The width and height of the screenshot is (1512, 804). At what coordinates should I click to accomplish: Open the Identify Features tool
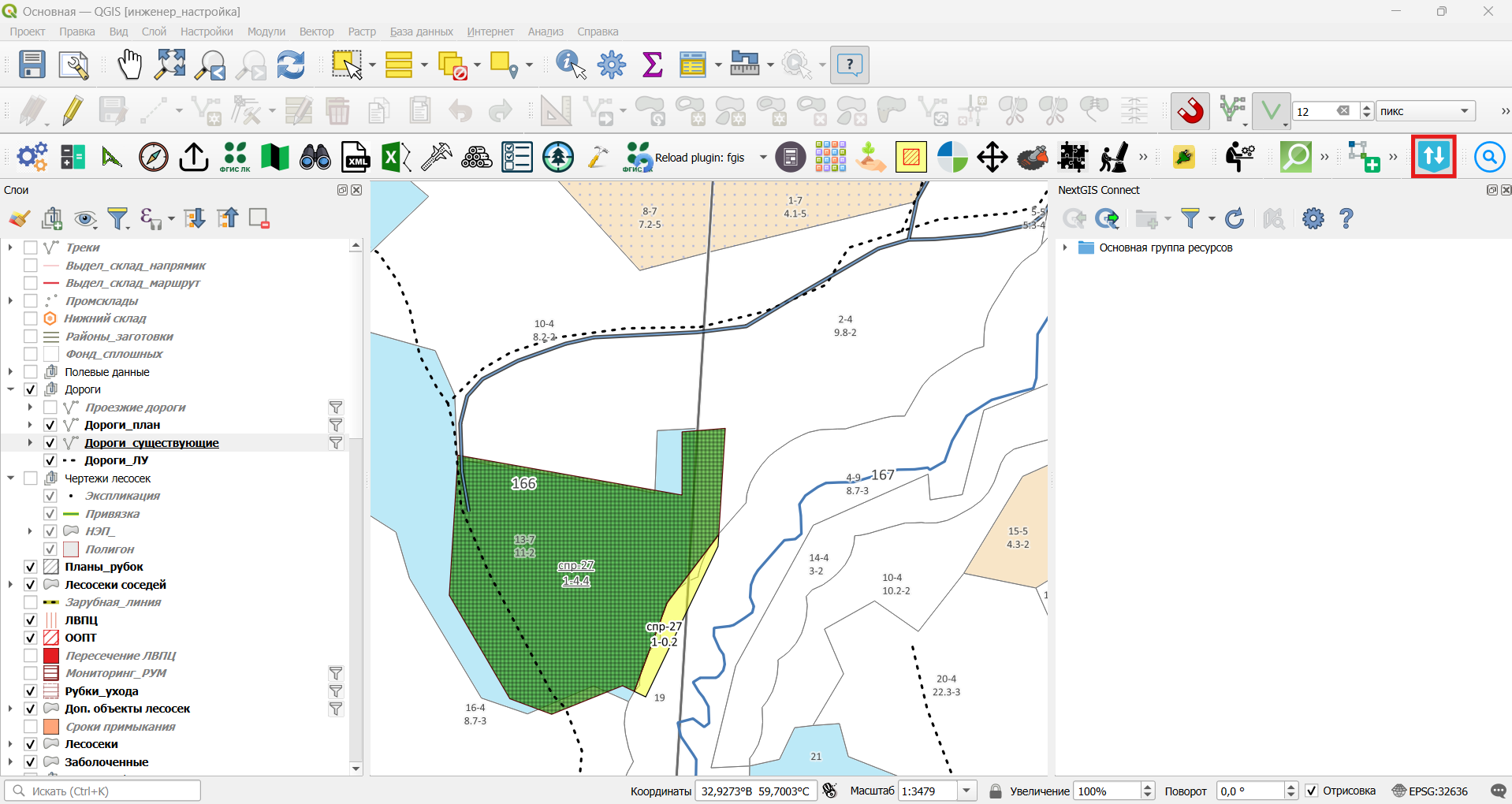tap(571, 65)
